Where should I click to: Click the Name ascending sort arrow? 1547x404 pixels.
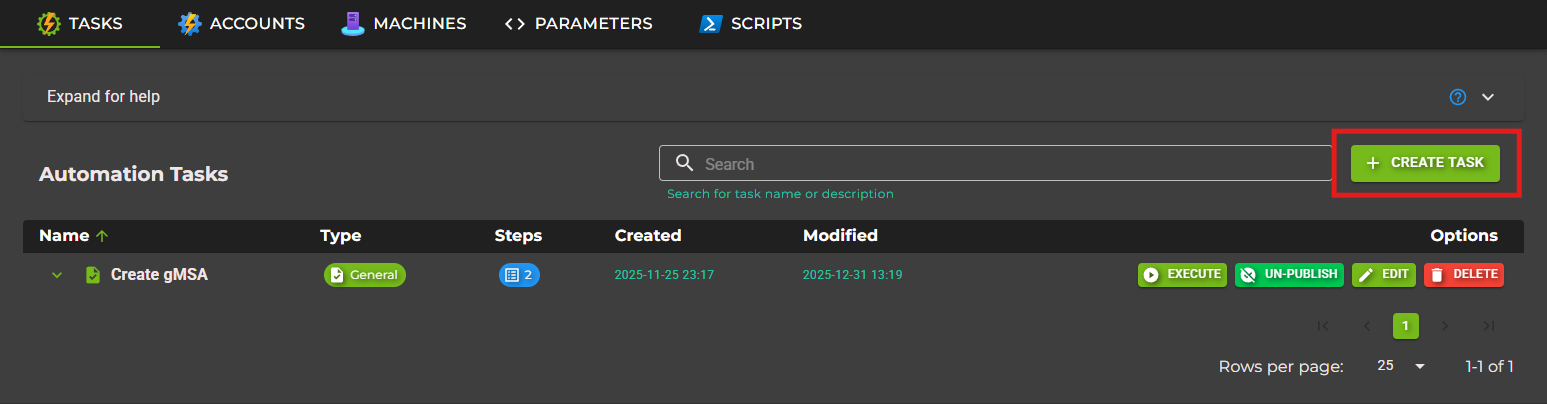(102, 236)
